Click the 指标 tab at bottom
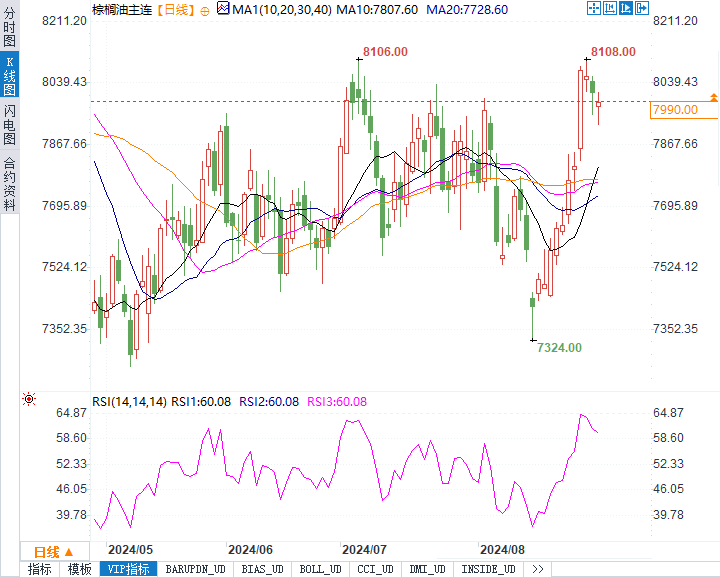Screen dimensions: 720x577 point(39,569)
